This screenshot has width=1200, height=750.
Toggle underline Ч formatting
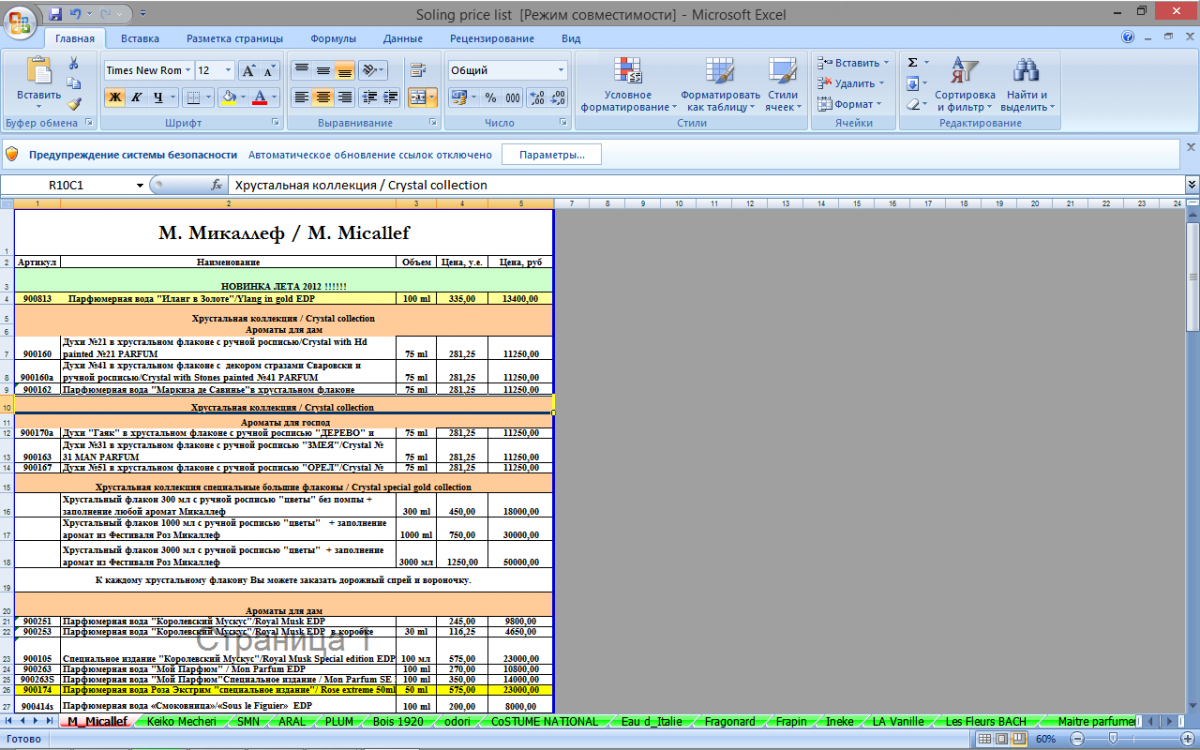pyautogui.click(x=159, y=97)
